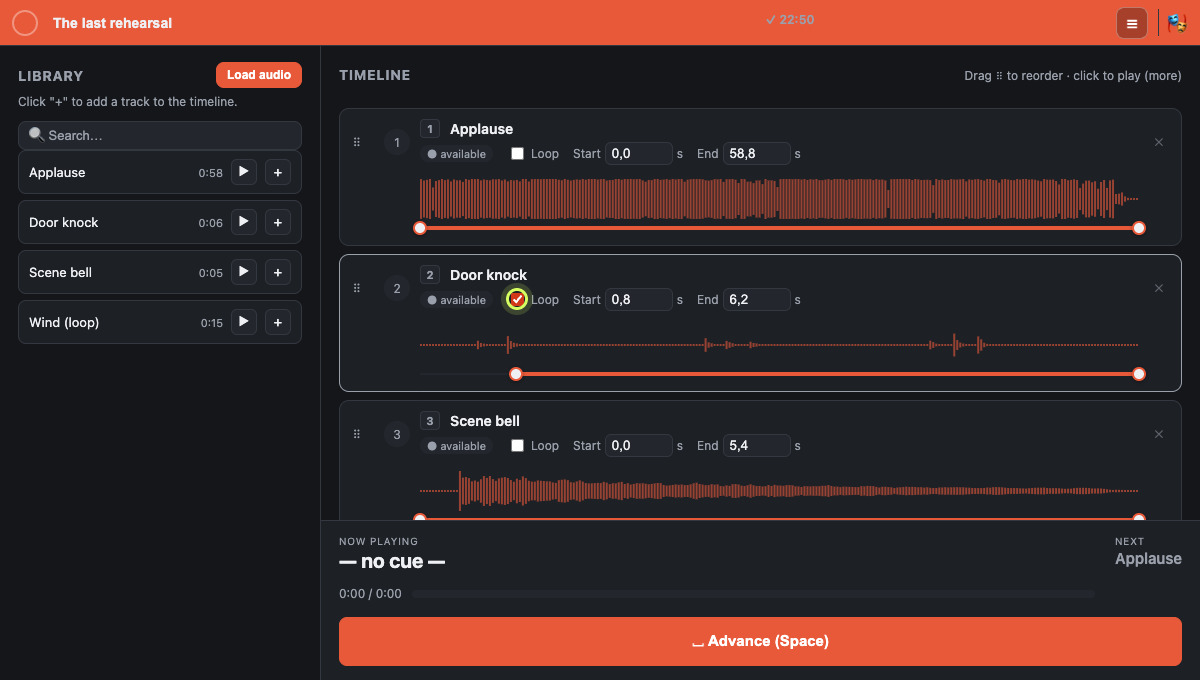Edit the Applause Start time field
Image resolution: width=1200 pixels, height=680 pixels.
click(x=639, y=153)
